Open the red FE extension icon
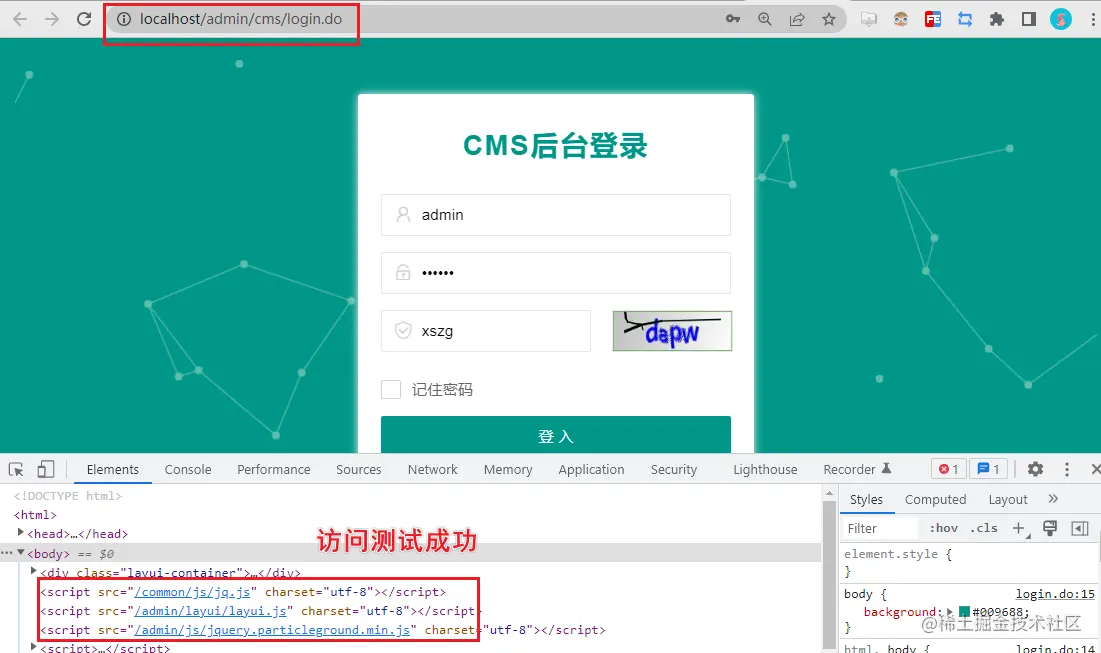This screenshot has height=653, width=1101. coord(932,20)
